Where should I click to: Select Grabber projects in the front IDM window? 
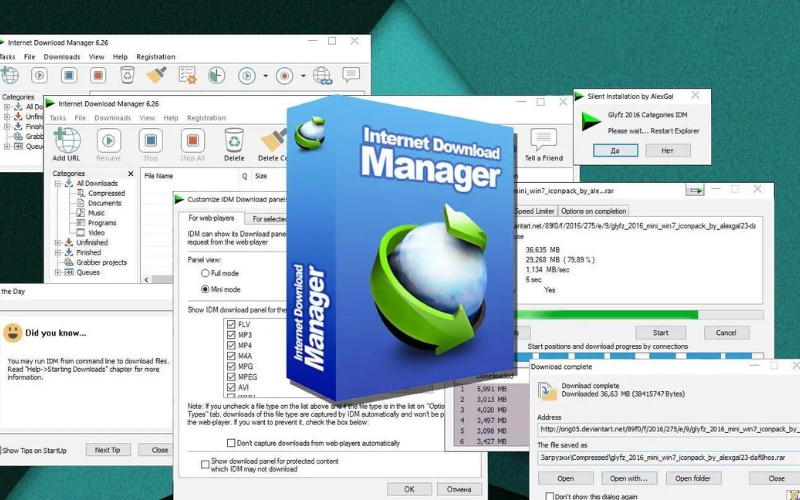(x=102, y=262)
